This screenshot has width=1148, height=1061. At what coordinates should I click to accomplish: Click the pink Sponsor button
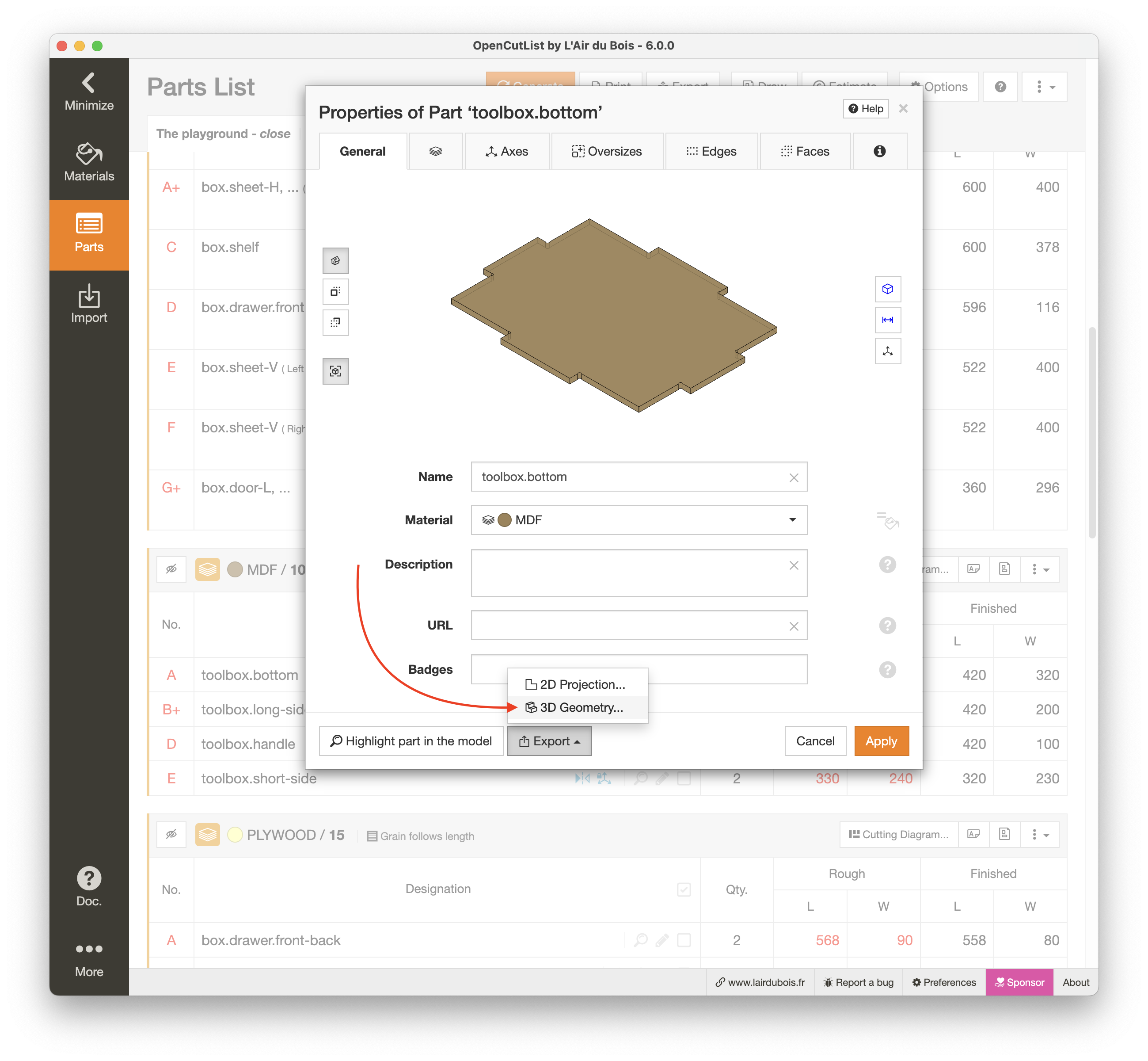click(1019, 982)
